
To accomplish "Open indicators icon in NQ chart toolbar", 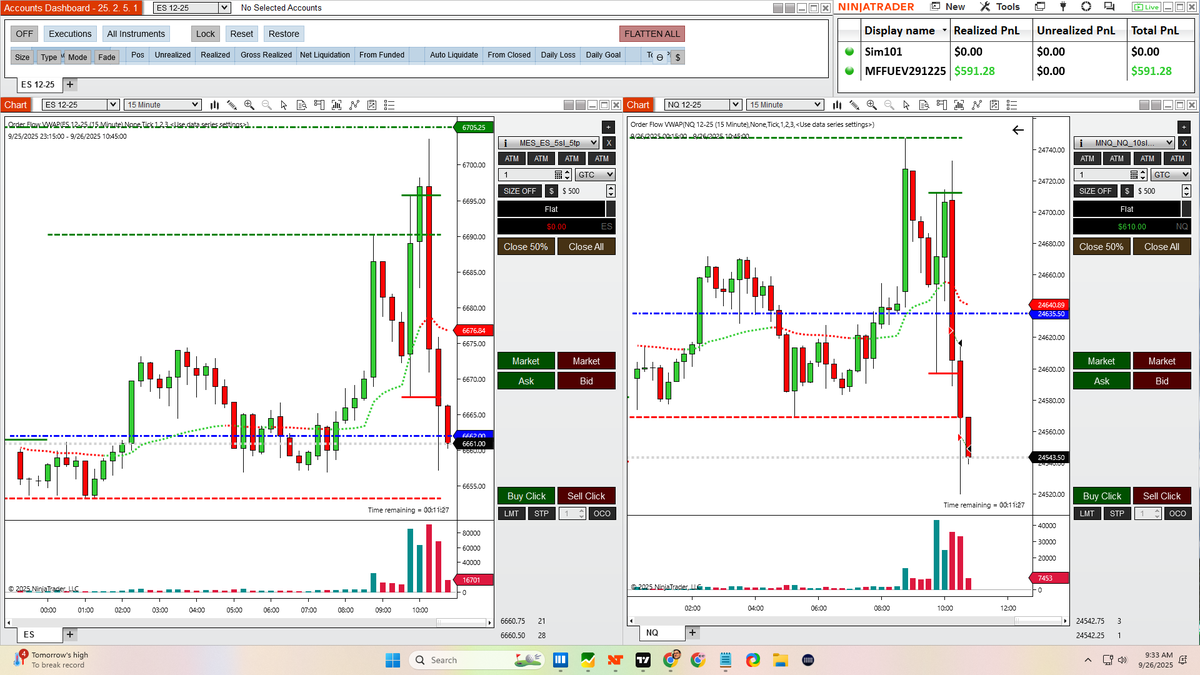I will point(977,105).
